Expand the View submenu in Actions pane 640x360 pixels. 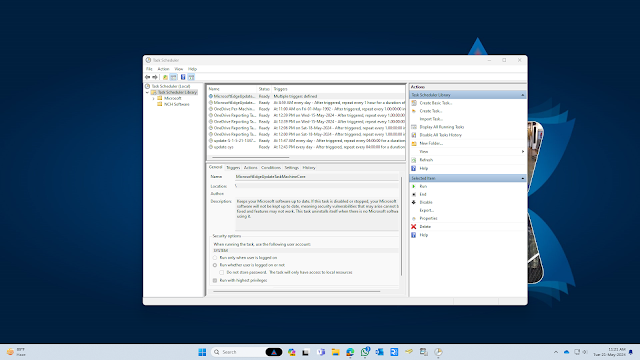click(x=522, y=151)
